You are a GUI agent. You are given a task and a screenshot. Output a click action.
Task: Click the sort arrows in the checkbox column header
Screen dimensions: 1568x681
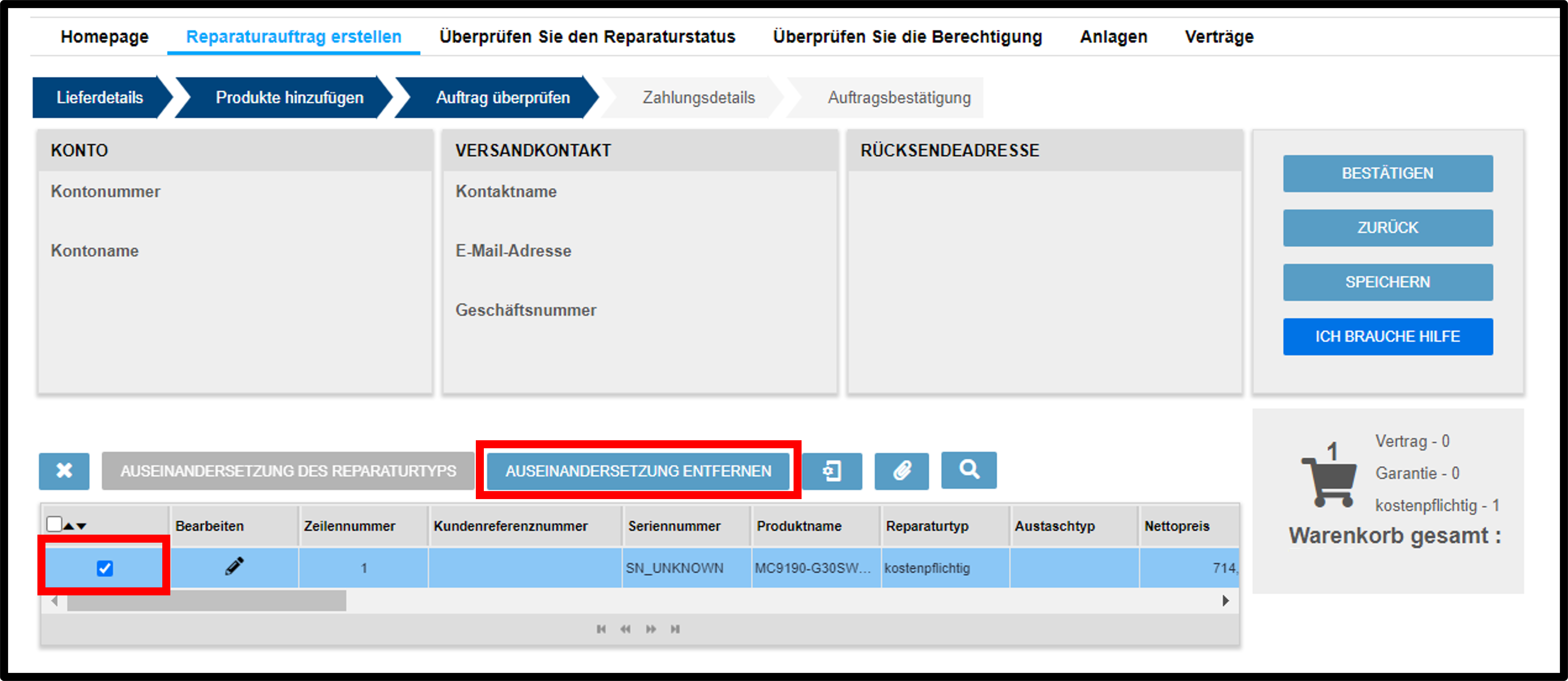(76, 526)
